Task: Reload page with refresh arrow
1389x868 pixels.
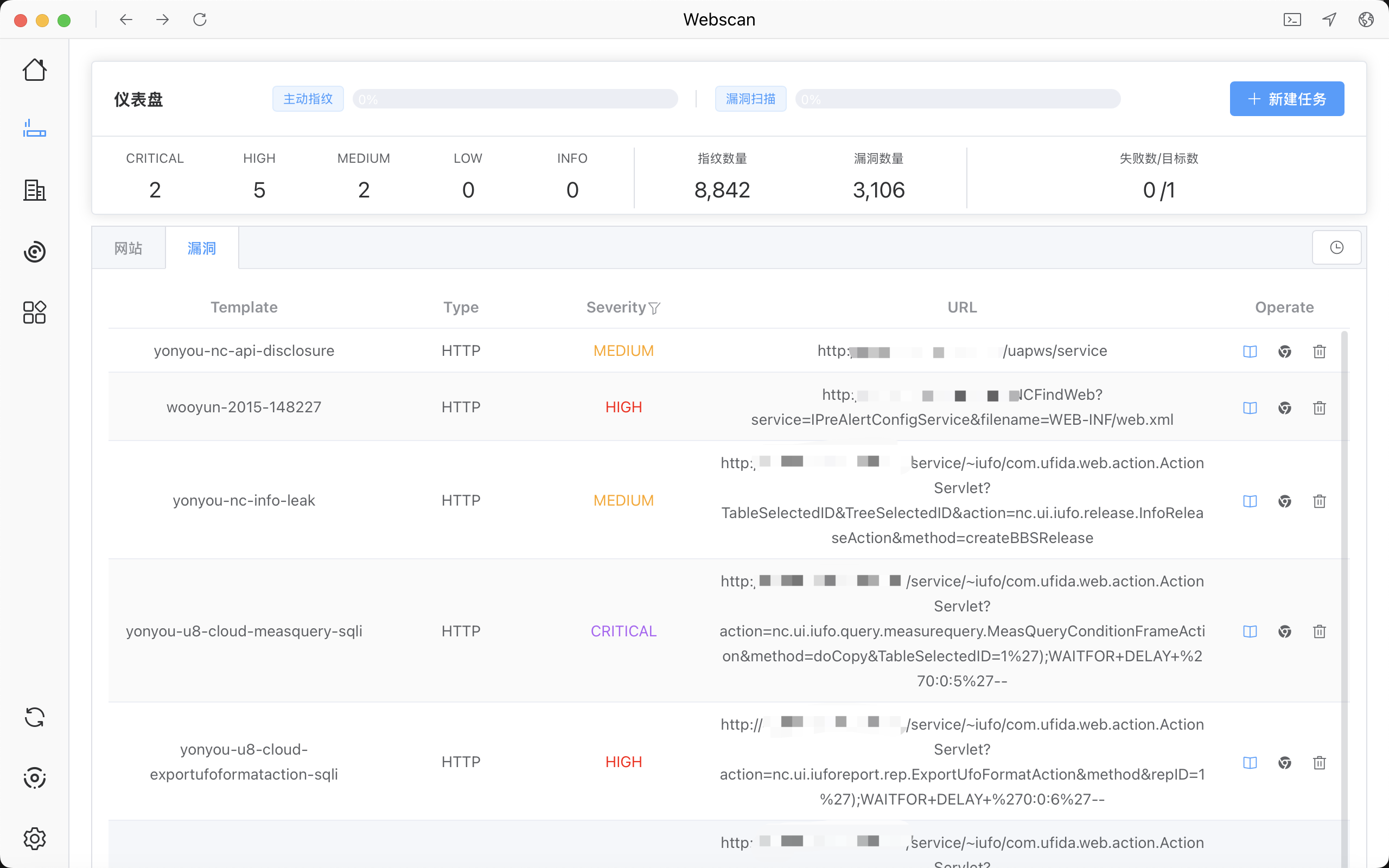Action: click(x=200, y=20)
